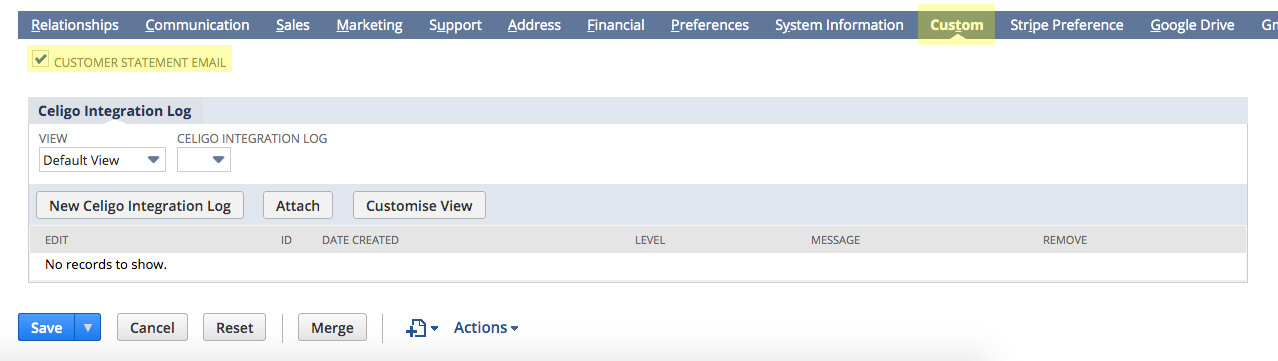Screen dimensions: 1278x361
Task: Click the Reset button
Action: tap(235, 327)
